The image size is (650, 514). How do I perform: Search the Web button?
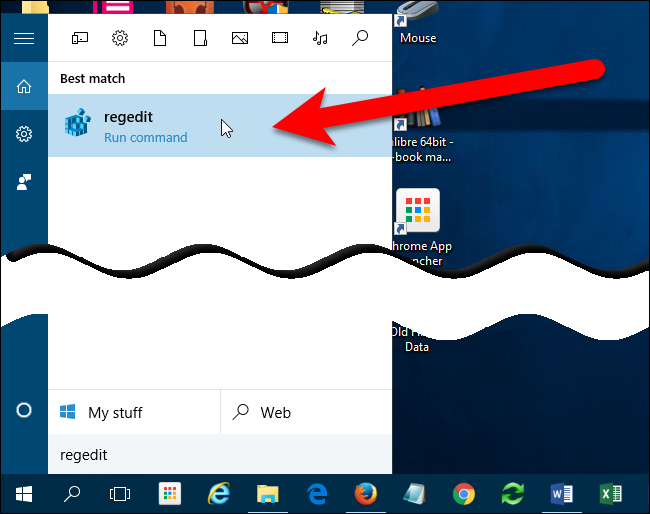click(306, 412)
